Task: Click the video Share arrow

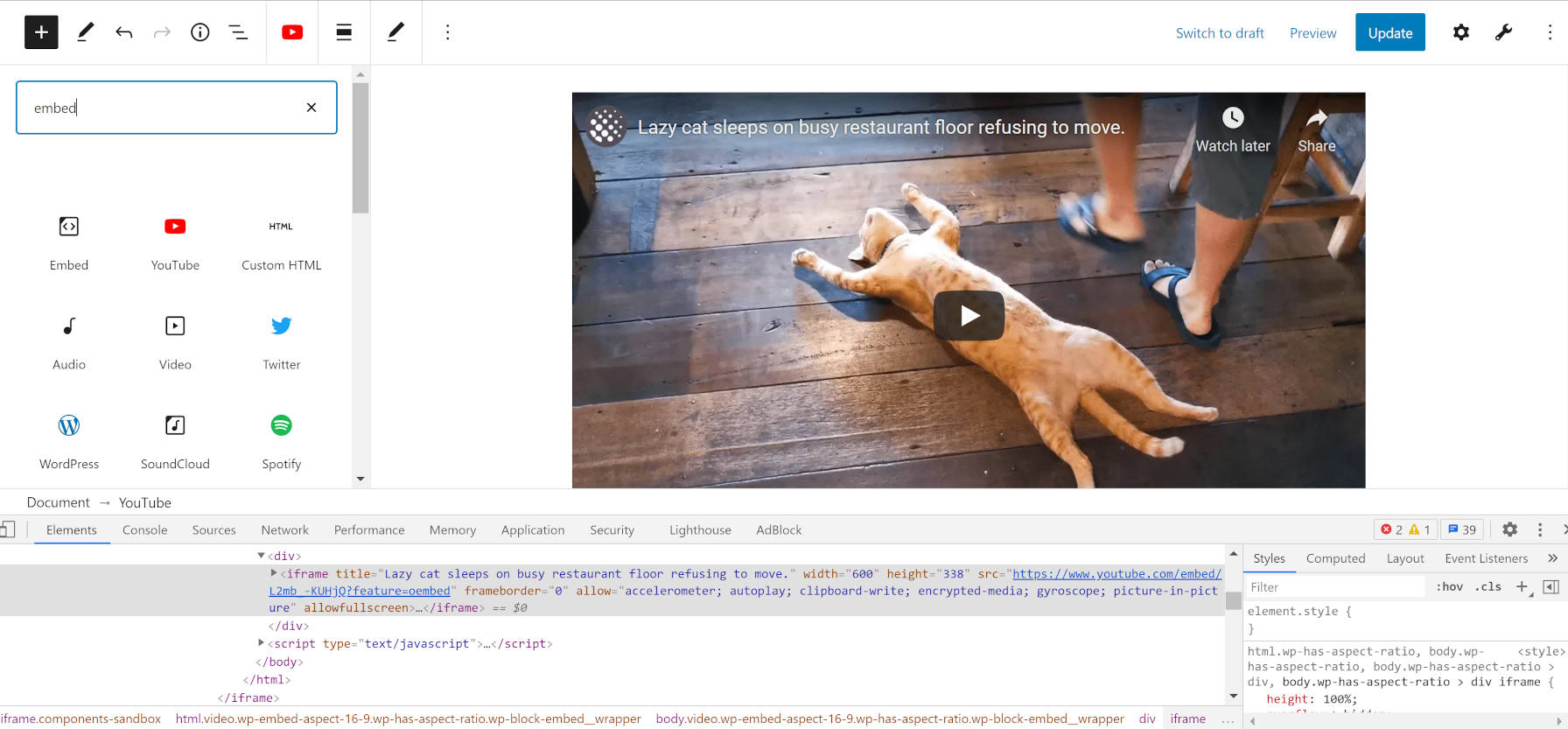Action: 1317,130
